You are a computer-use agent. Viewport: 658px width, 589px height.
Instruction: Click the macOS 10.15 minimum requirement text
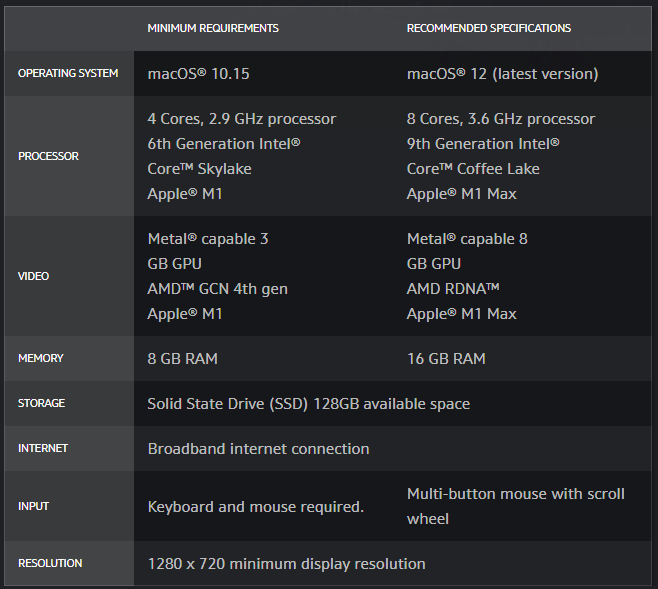(198, 74)
